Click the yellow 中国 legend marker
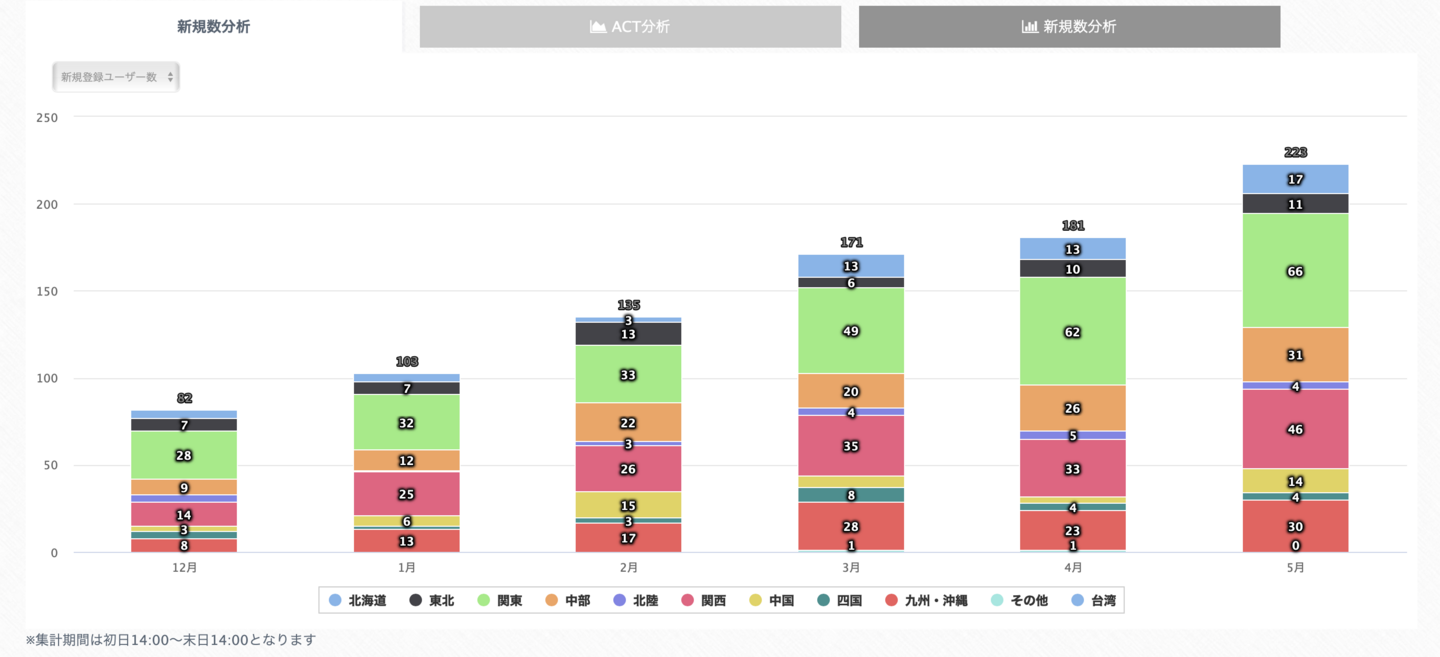The width and height of the screenshot is (1440, 657). click(x=755, y=601)
